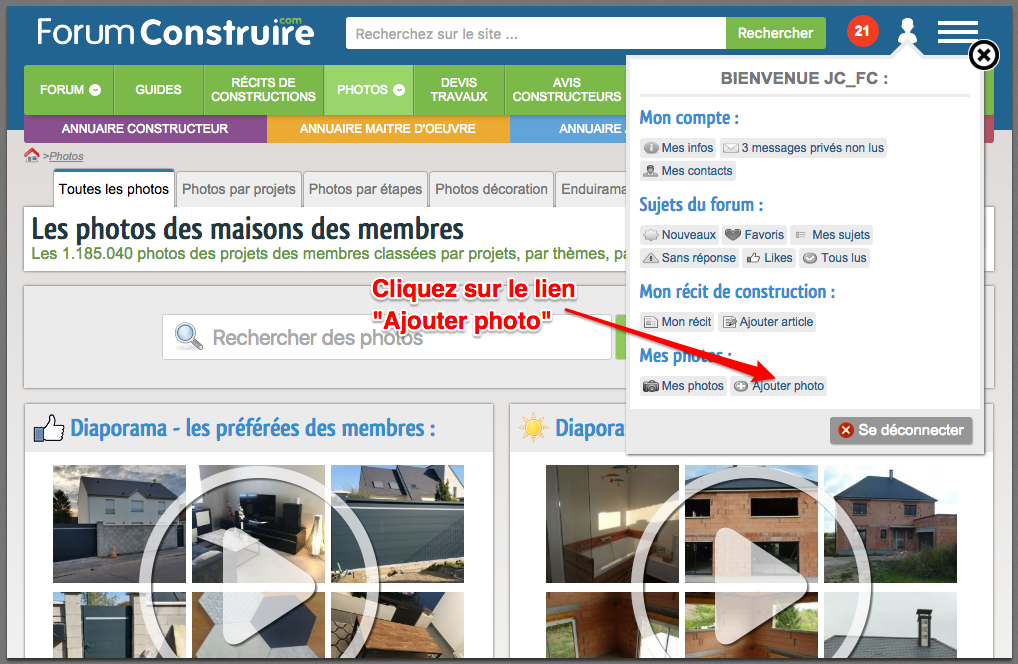
Task: Close the account popup with X
Action: click(984, 55)
